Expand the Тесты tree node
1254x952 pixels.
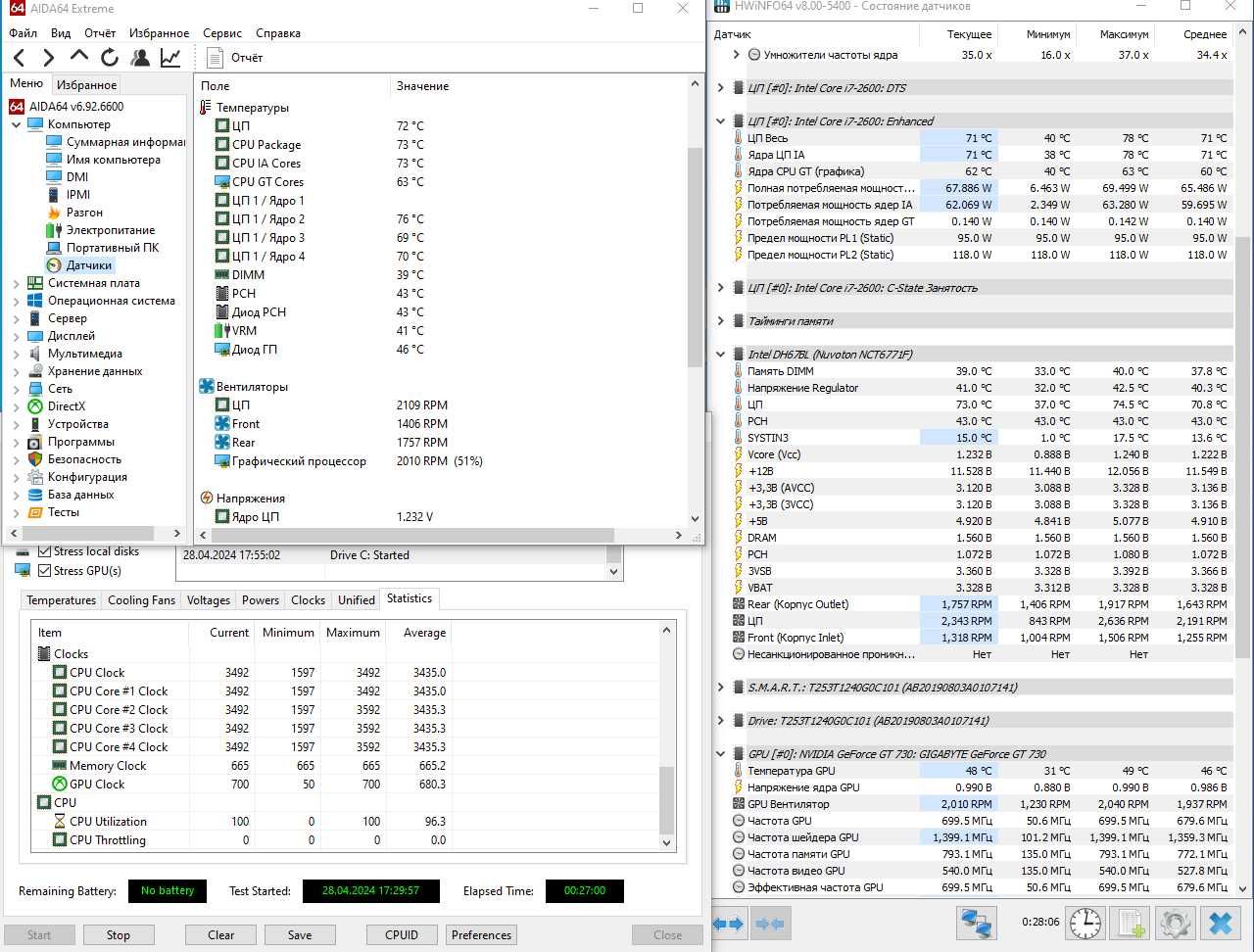pyautogui.click(x=16, y=512)
